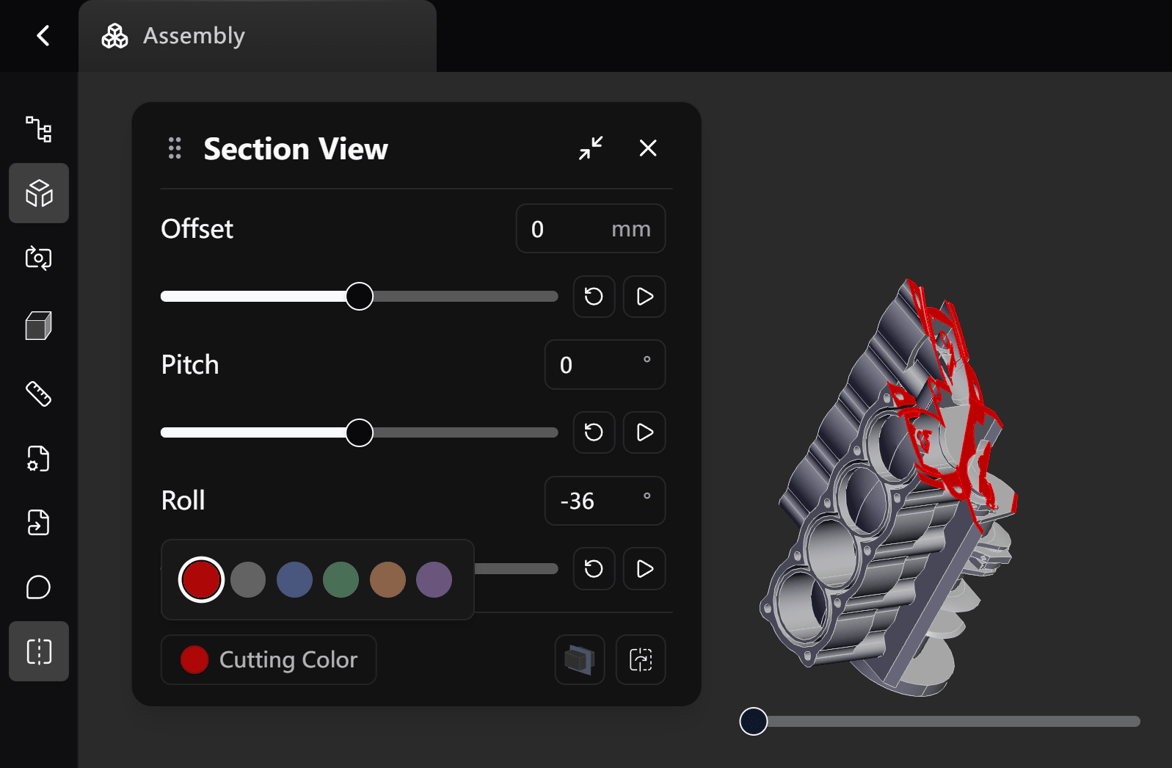
Task: Click the Roll slider track
Action: [x=516, y=568]
